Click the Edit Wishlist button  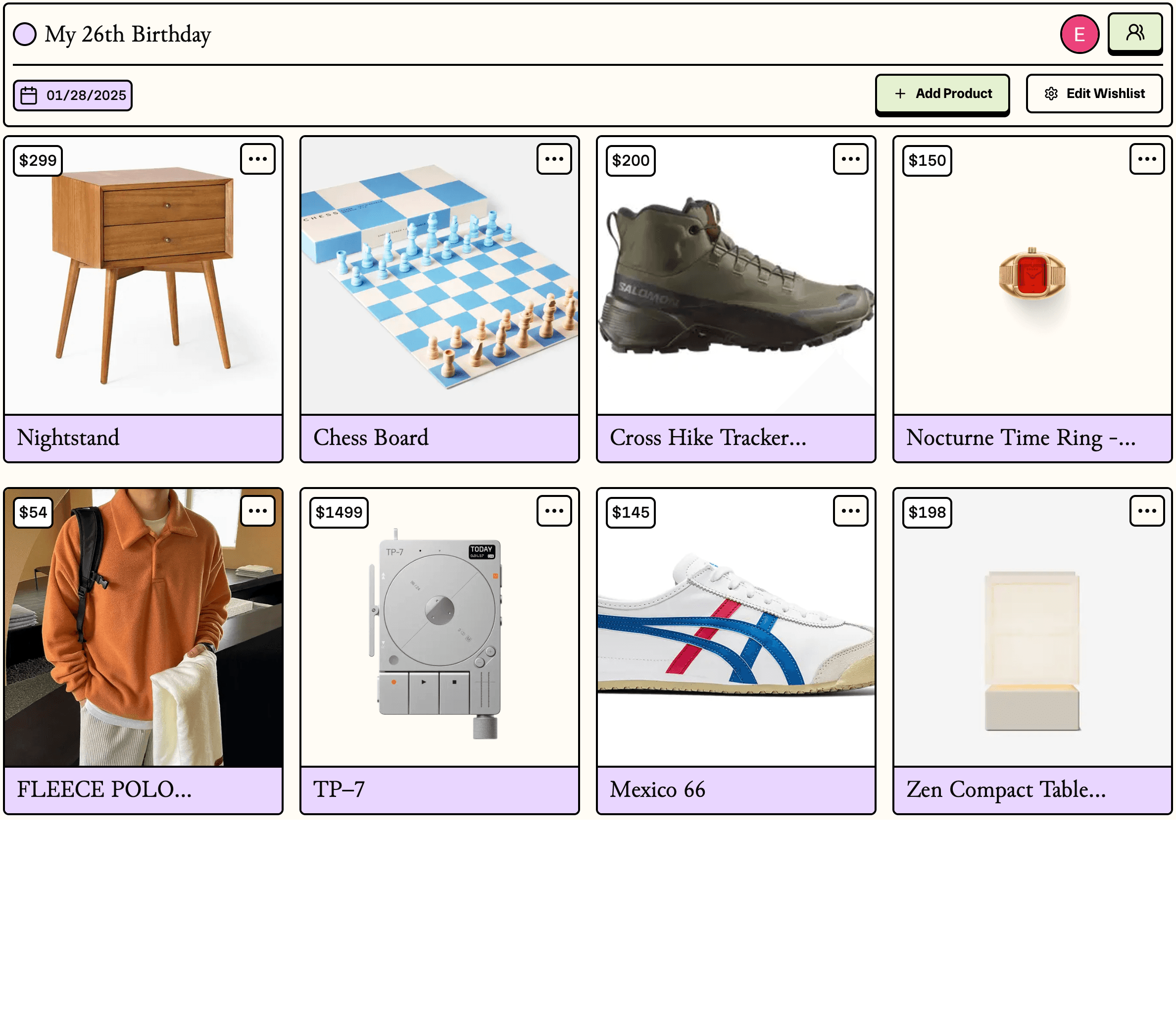(1095, 93)
